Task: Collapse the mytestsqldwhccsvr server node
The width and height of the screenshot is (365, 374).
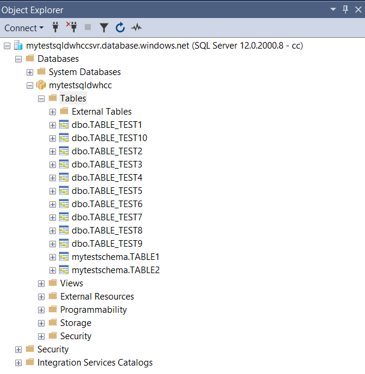Action: pyautogui.click(x=7, y=46)
